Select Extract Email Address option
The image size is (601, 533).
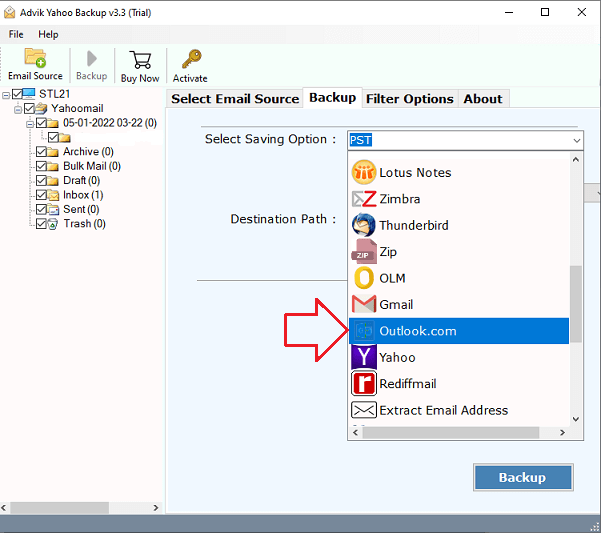tap(458, 410)
